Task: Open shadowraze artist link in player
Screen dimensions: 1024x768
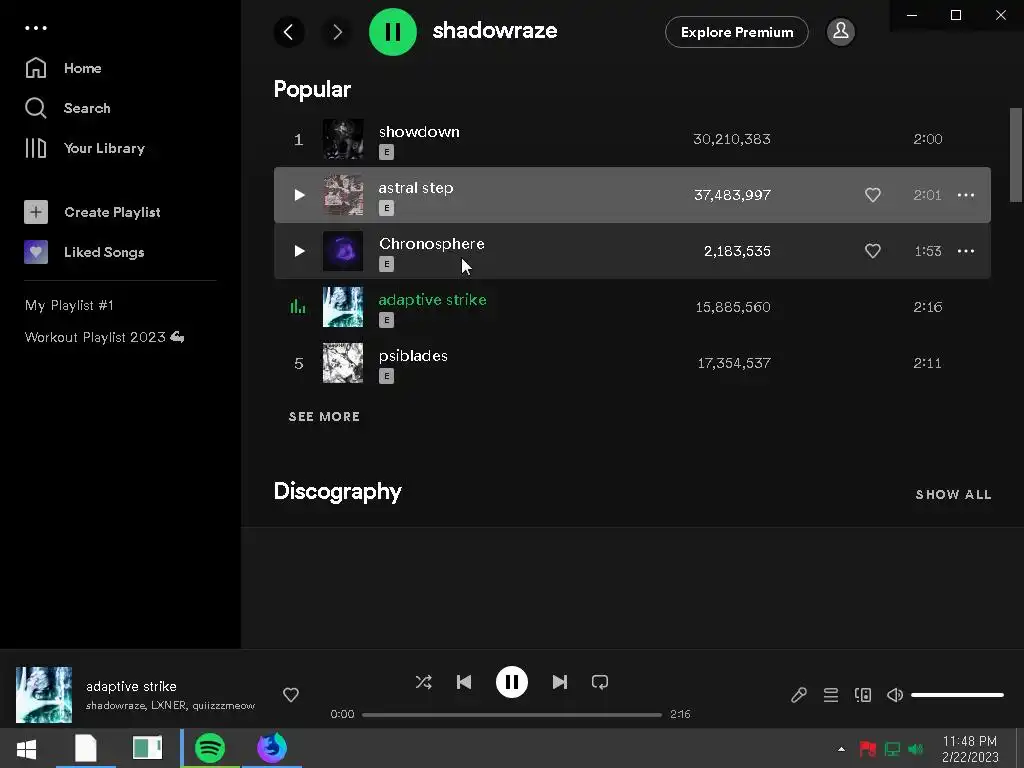Action: coord(116,705)
